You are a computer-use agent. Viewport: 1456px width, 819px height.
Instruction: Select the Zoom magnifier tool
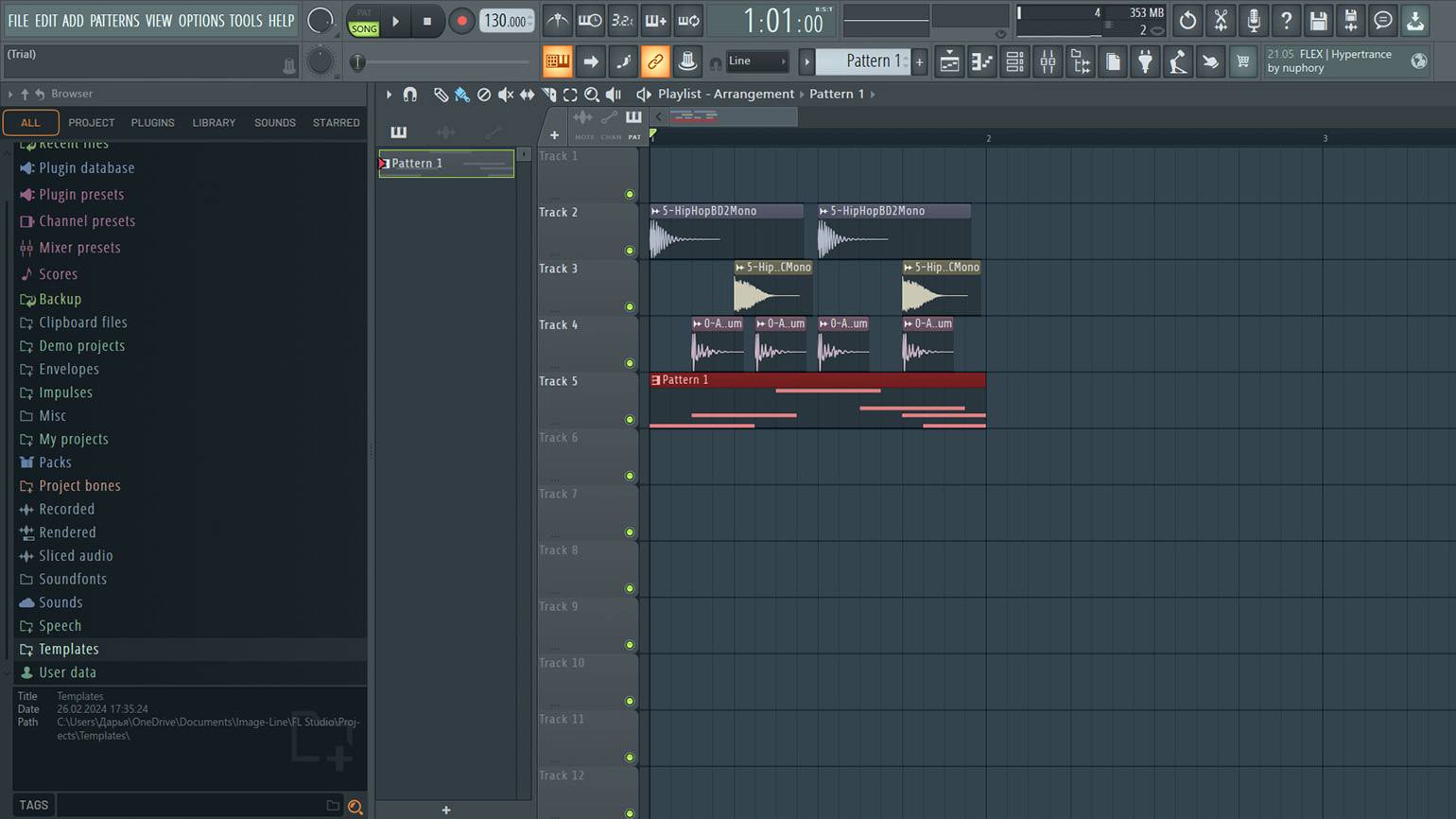[592, 95]
